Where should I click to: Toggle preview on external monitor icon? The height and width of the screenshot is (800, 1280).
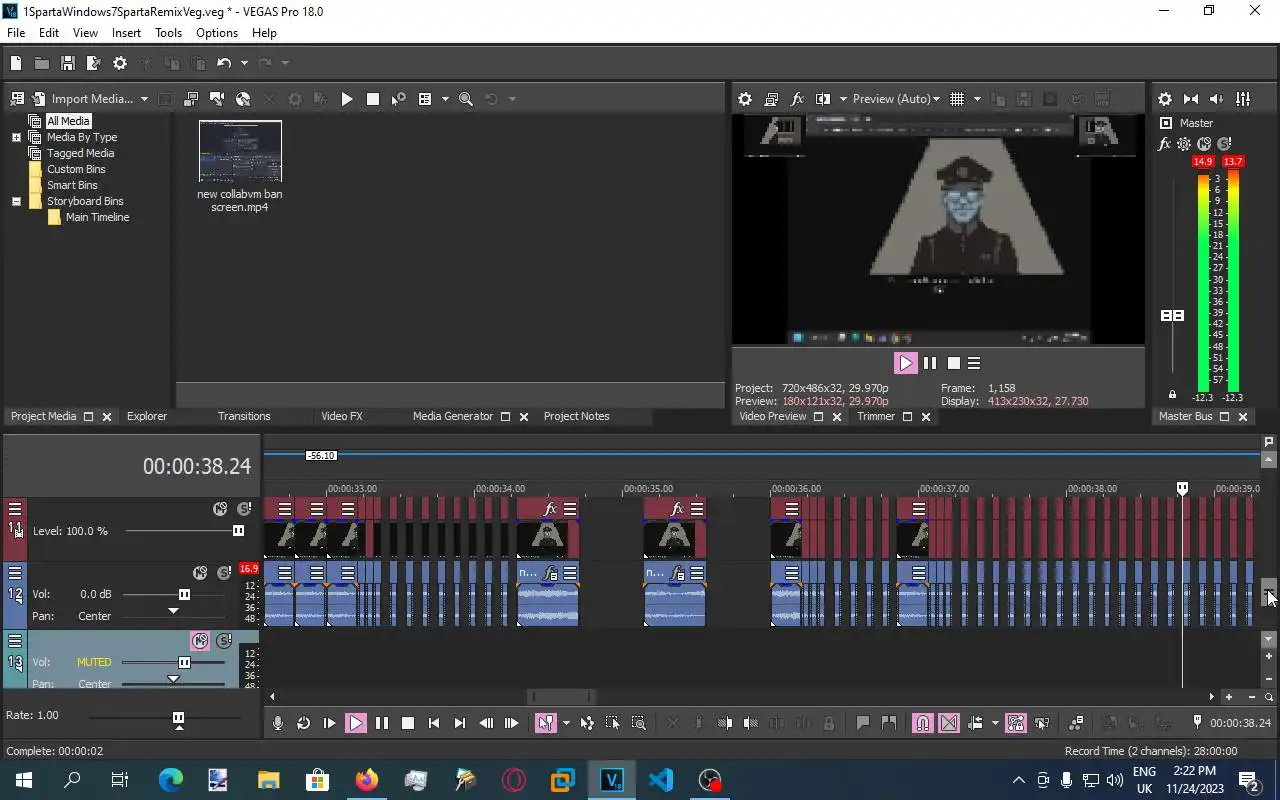(771, 99)
